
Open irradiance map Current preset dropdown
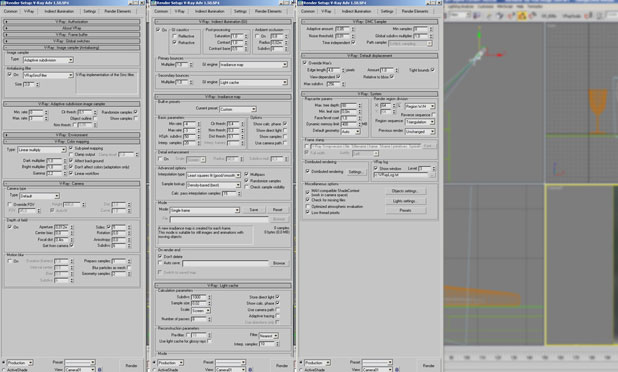click(x=238, y=109)
